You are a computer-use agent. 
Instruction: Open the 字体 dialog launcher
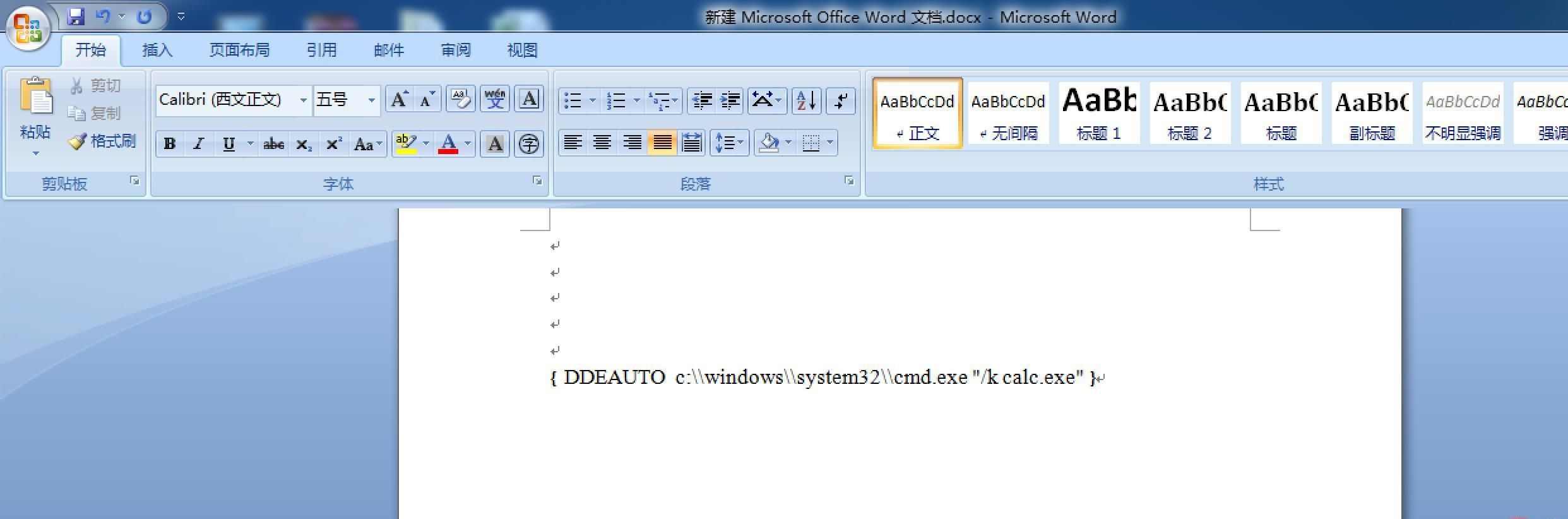pyautogui.click(x=537, y=181)
